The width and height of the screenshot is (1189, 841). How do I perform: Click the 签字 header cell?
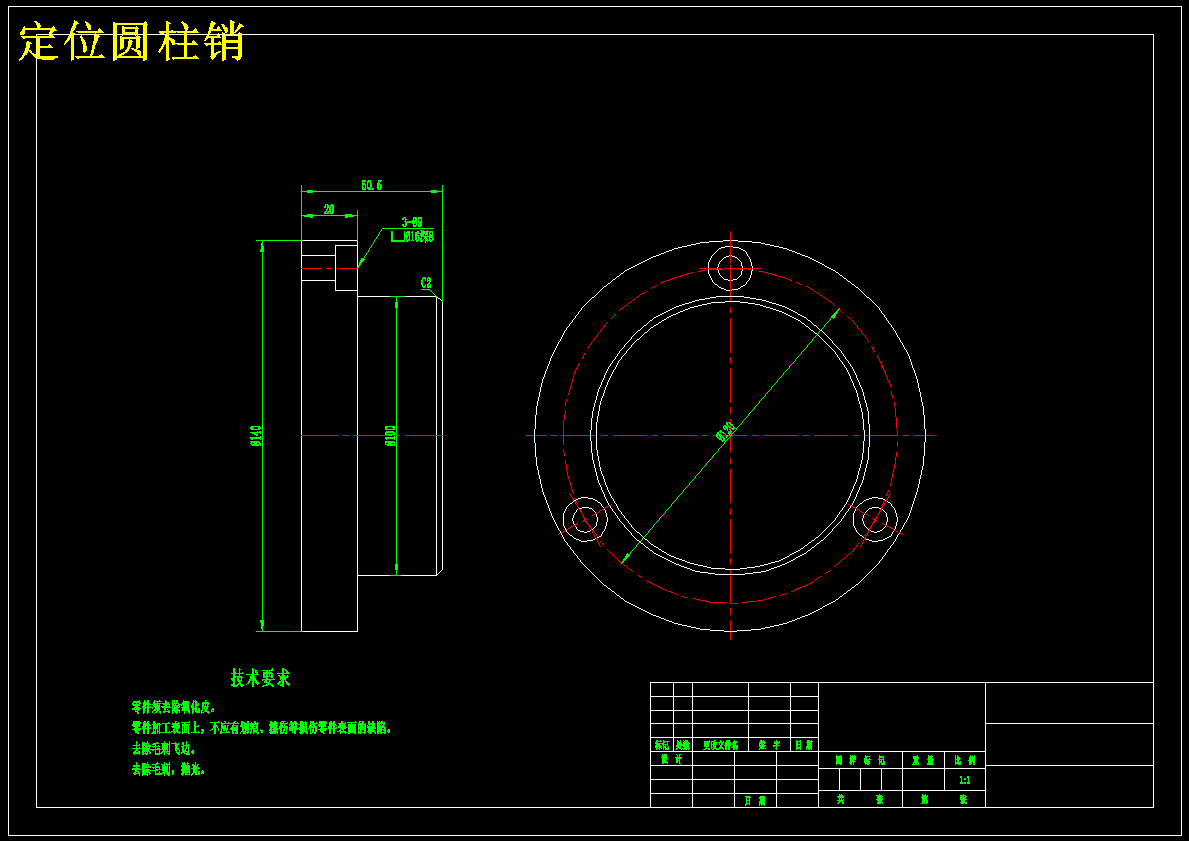(x=769, y=745)
